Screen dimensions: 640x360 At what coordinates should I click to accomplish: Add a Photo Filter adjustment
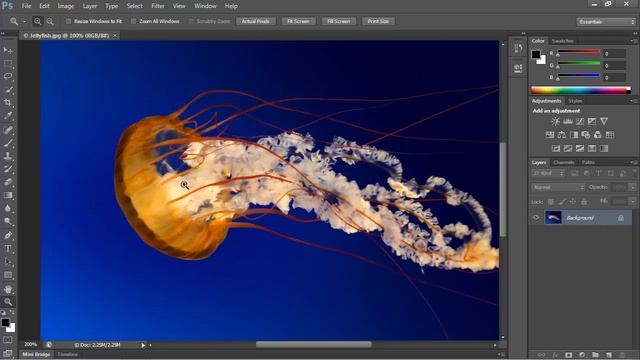586,135
